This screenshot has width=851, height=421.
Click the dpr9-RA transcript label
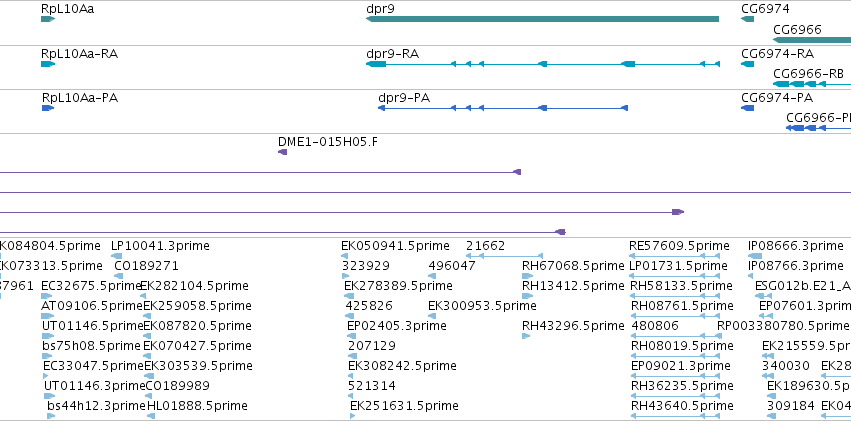pos(392,54)
